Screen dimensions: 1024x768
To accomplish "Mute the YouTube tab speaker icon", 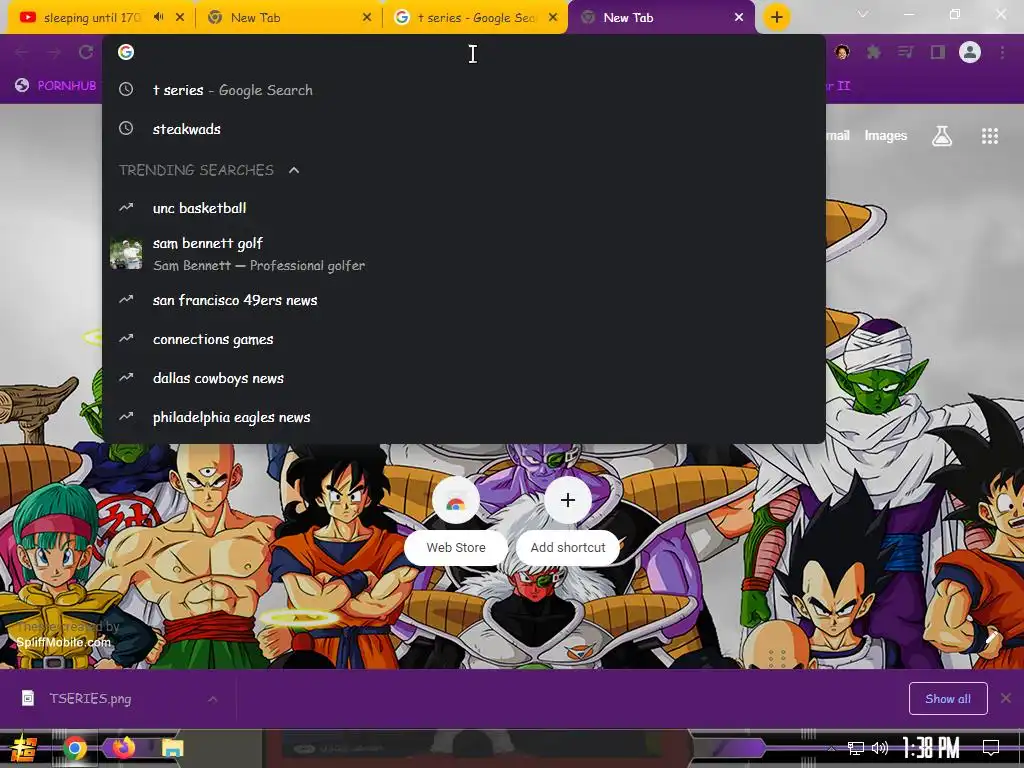I will pos(159,17).
